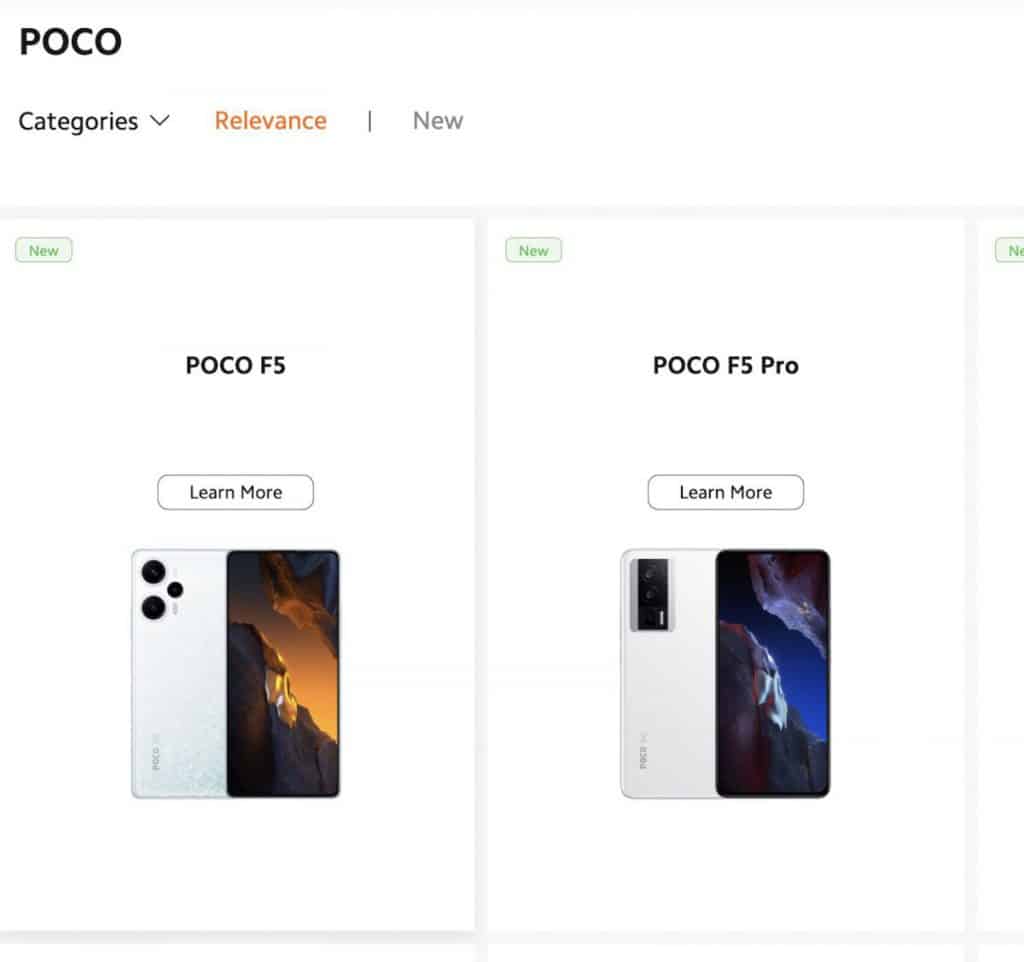The width and height of the screenshot is (1024, 962).
Task: Click Learn More under POCO F5
Action: [x=235, y=492]
